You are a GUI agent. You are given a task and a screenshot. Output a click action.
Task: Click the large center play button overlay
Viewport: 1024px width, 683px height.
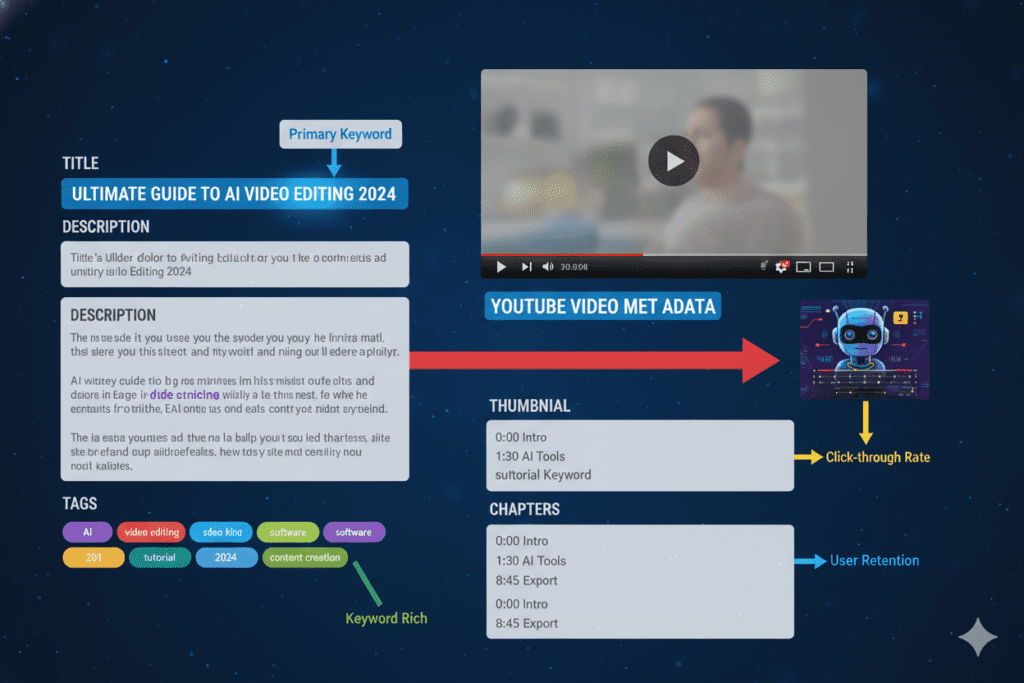click(x=673, y=161)
